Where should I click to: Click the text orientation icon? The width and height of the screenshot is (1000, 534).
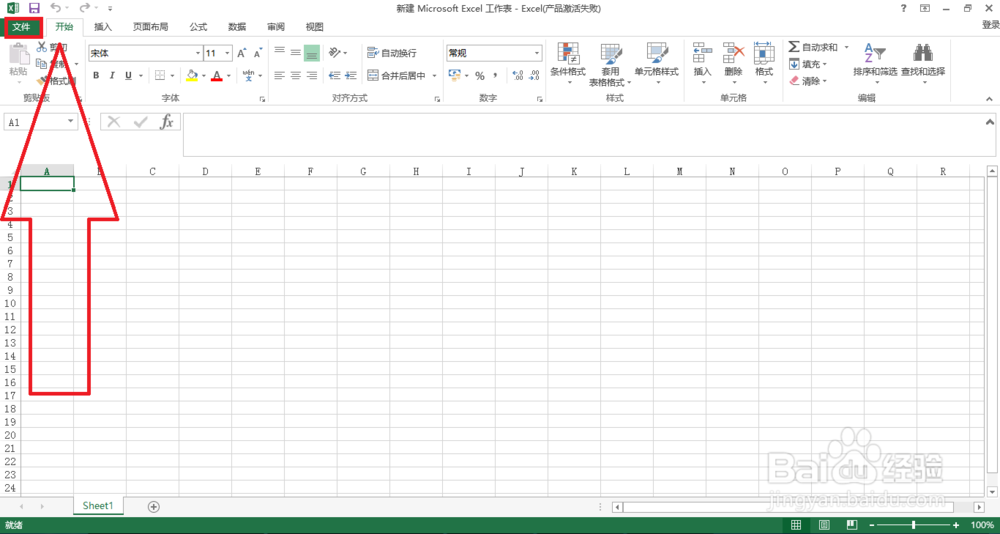click(335, 52)
